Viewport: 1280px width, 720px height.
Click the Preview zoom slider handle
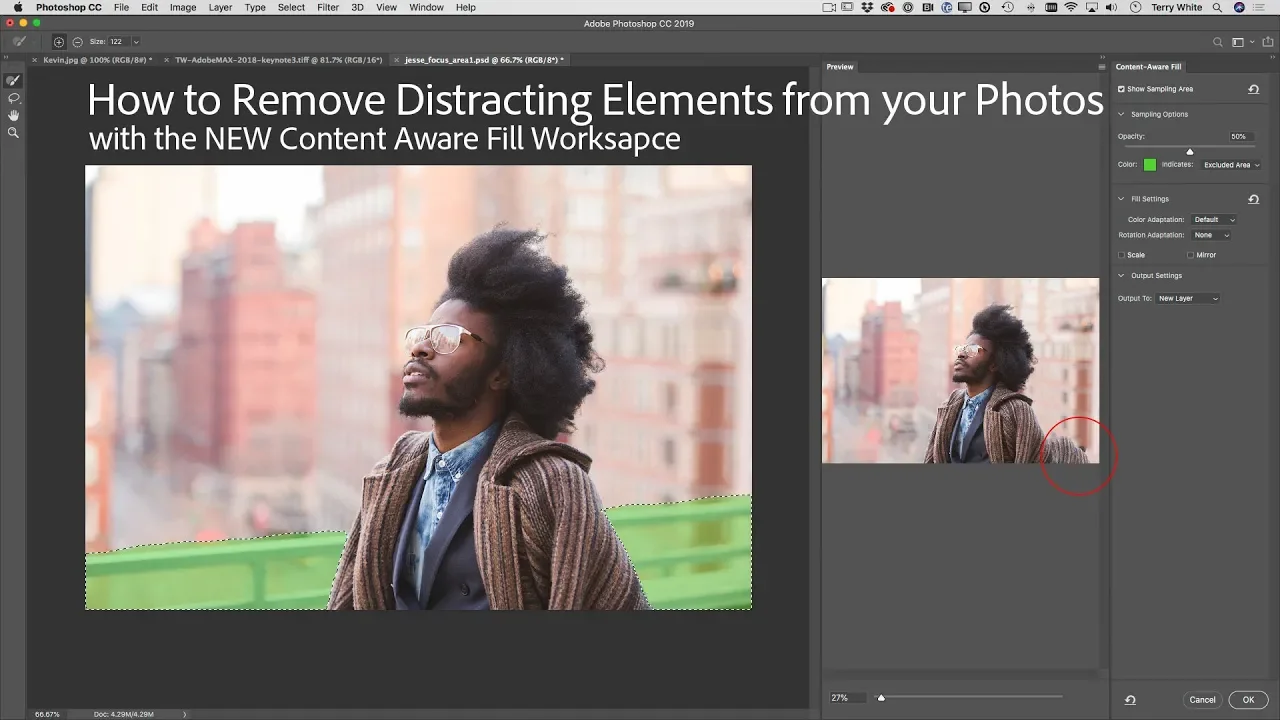click(881, 698)
